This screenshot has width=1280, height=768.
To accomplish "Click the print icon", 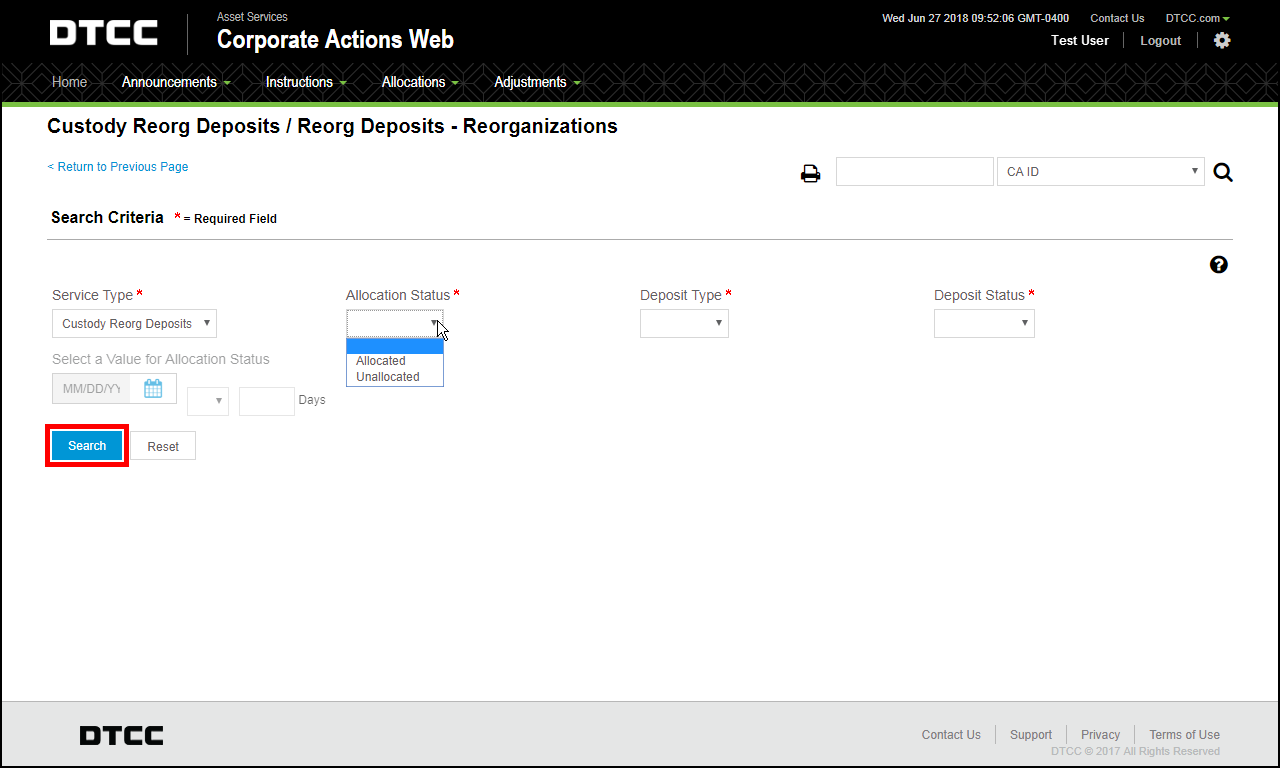I will click(810, 172).
